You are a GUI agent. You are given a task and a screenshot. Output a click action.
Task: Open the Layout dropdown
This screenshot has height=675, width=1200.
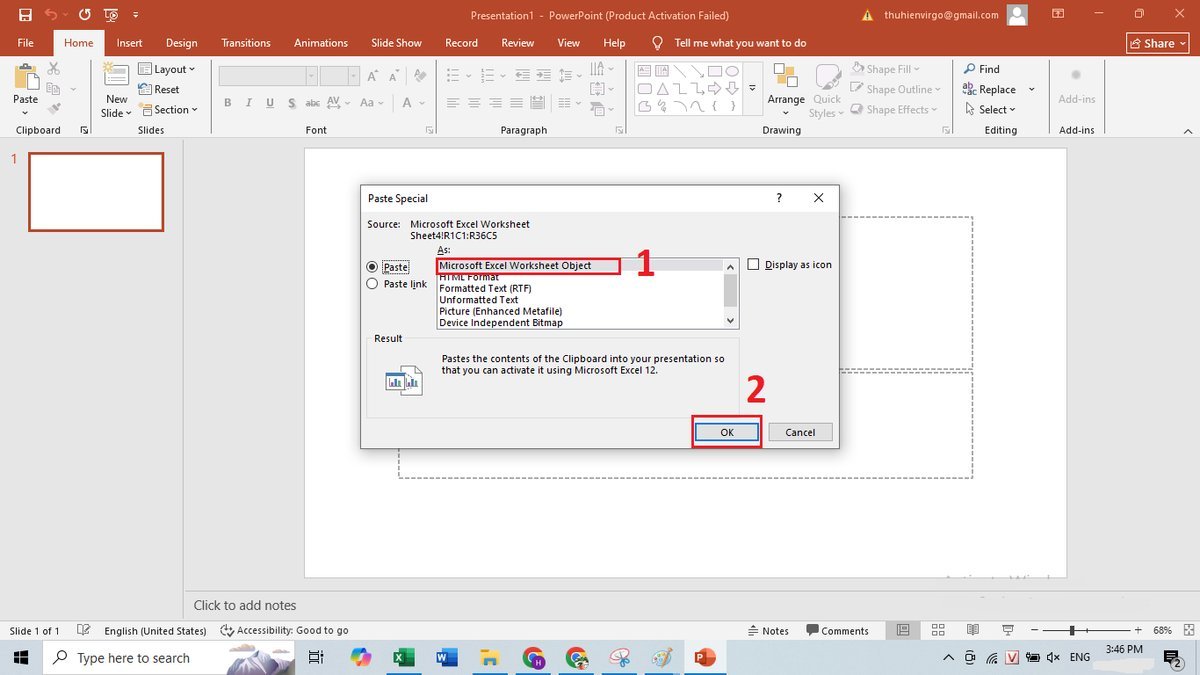coord(167,69)
